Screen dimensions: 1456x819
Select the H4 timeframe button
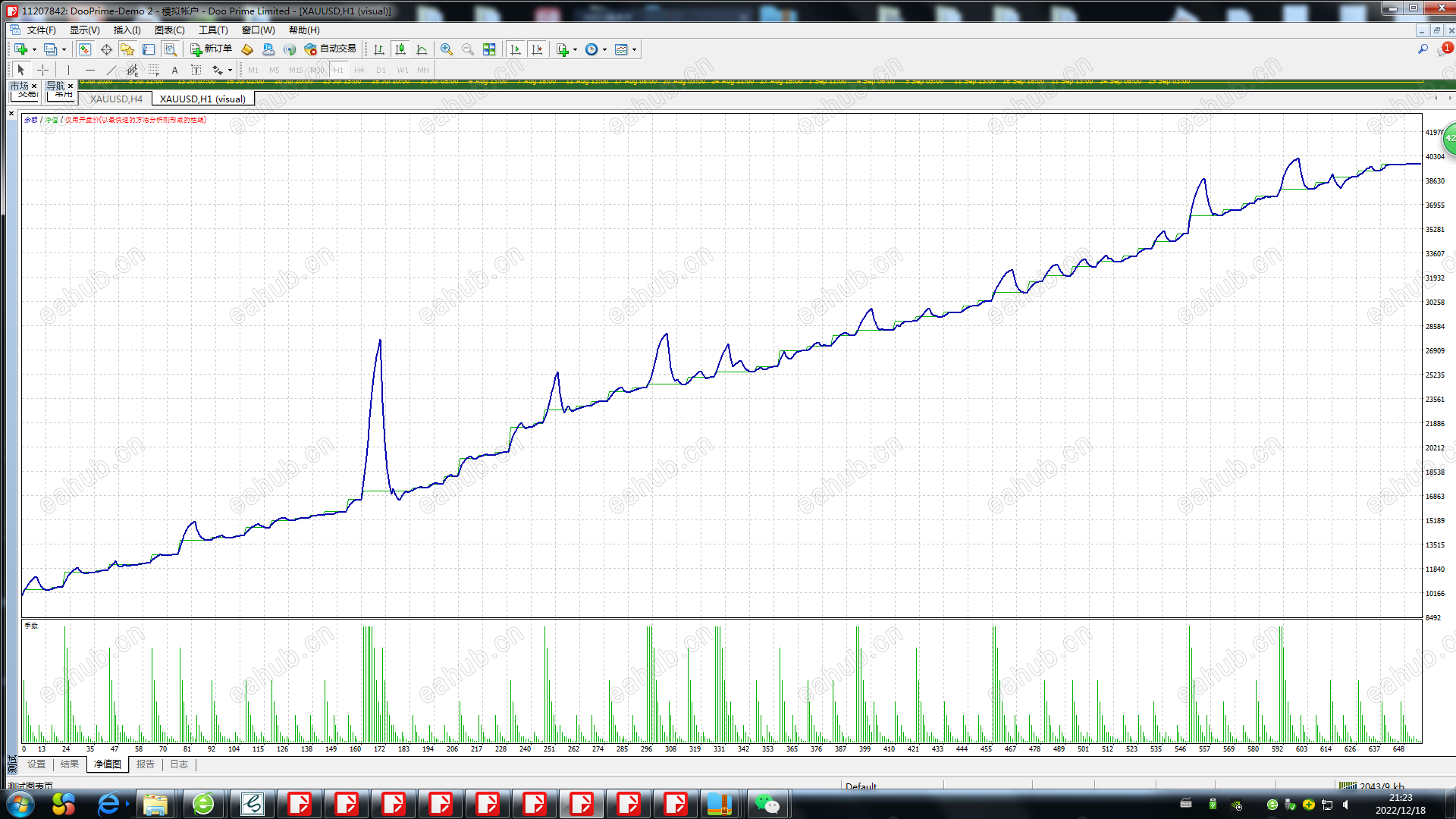tap(359, 70)
